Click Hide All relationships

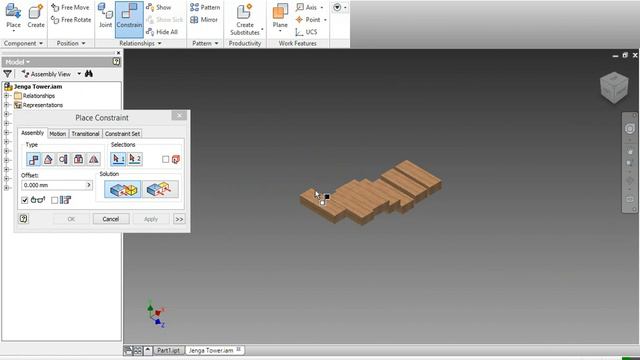162,32
